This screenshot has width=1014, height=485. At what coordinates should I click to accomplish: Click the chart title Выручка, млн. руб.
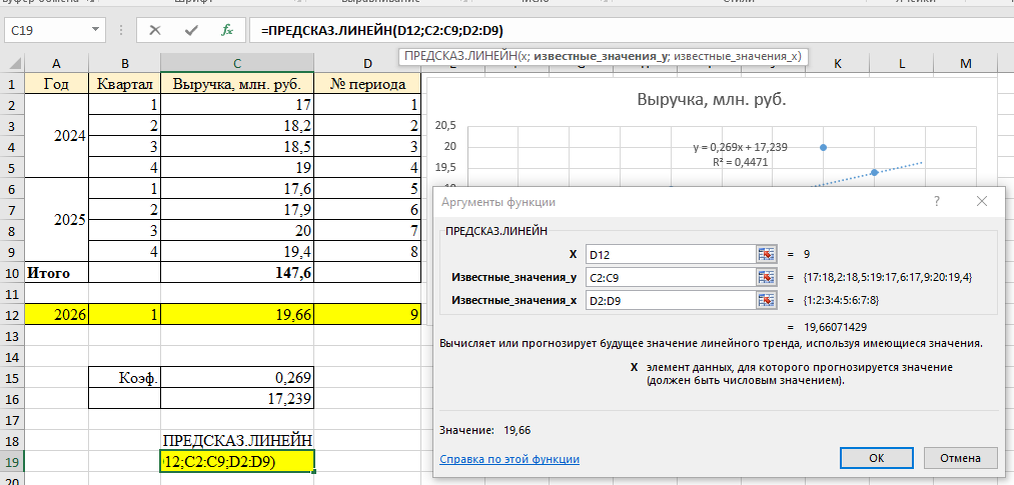pyautogui.click(x=711, y=100)
